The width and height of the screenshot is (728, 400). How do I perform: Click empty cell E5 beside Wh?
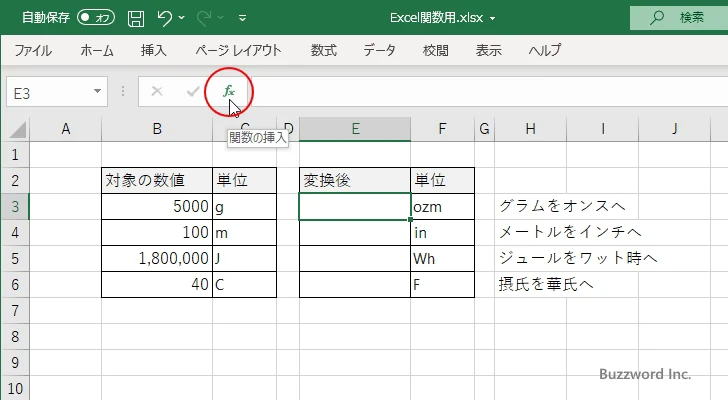pos(355,258)
